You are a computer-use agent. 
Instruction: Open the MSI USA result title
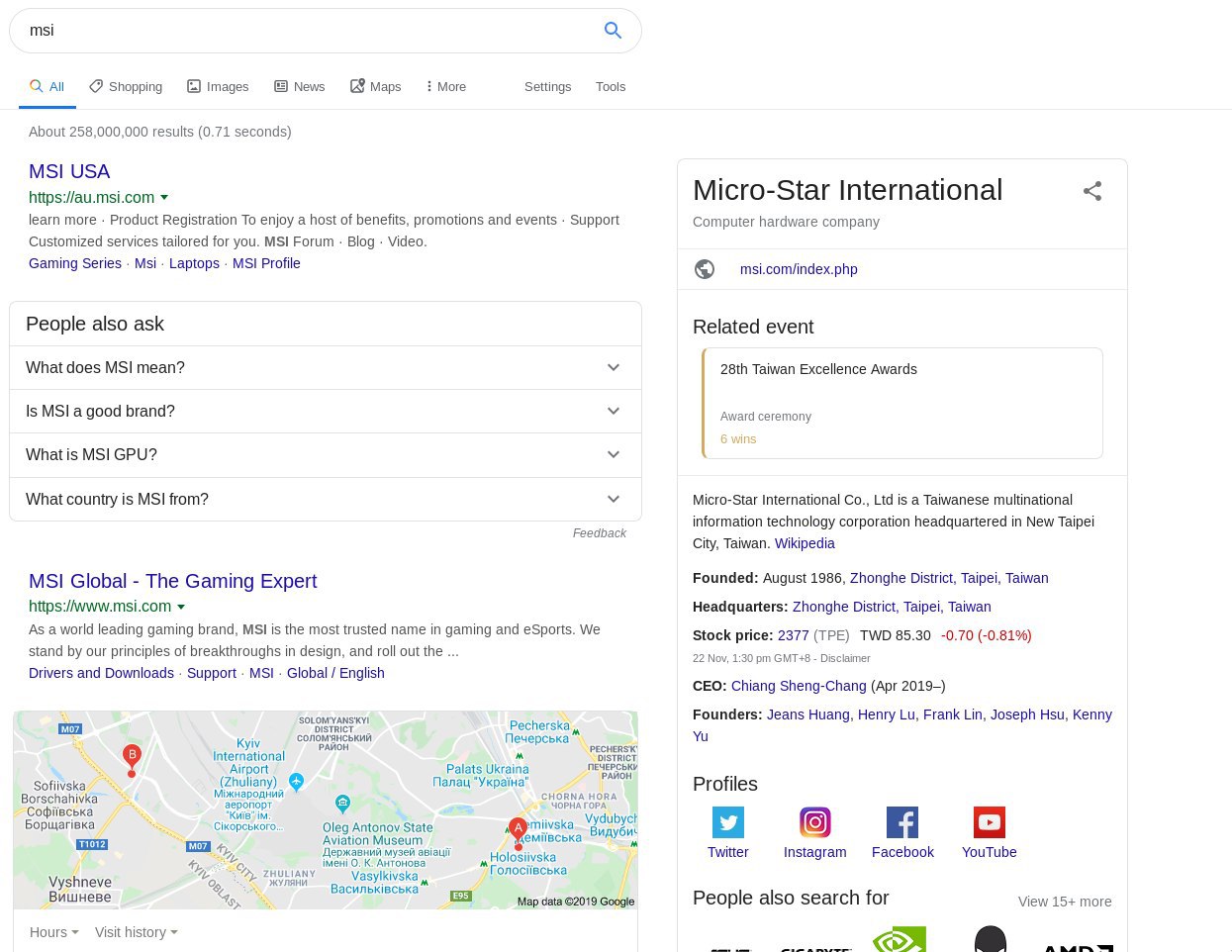(x=69, y=171)
